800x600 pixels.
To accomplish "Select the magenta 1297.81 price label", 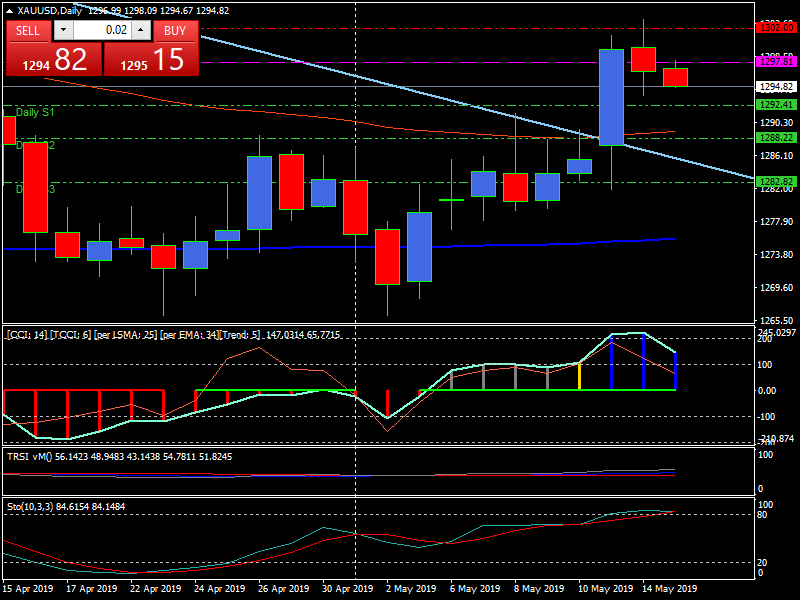I will click(776, 62).
